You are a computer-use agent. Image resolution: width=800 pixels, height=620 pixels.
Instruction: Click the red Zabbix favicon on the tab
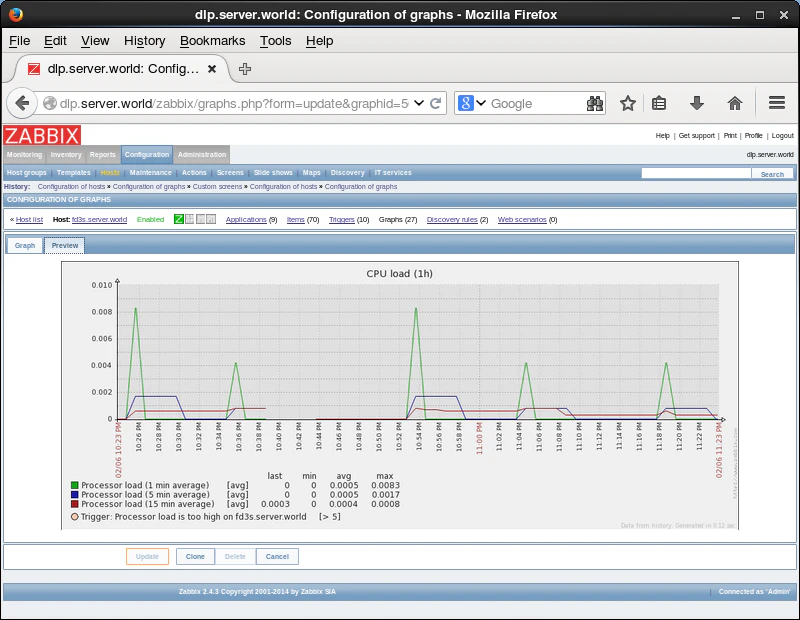(34, 69)
